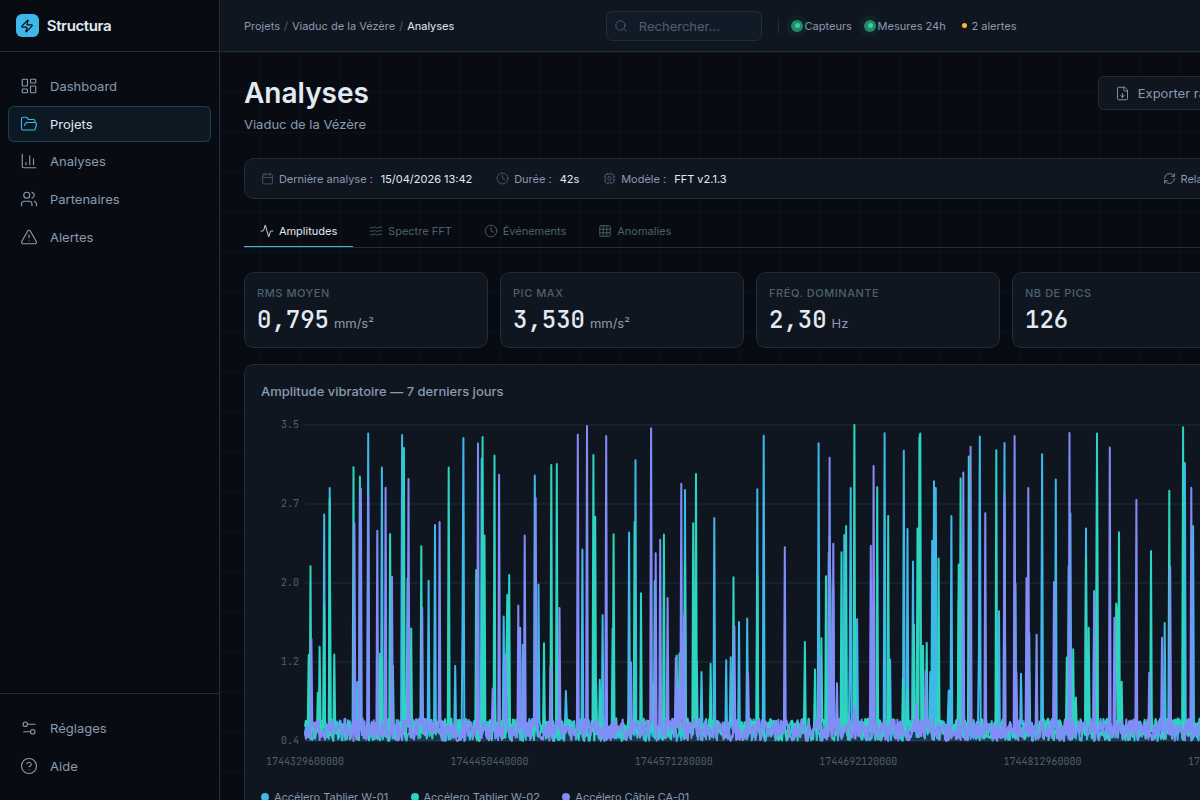Click the Amplitudes pulse tab icon
The width and height of the screenshot is (1200, 800).
(267, 231)
